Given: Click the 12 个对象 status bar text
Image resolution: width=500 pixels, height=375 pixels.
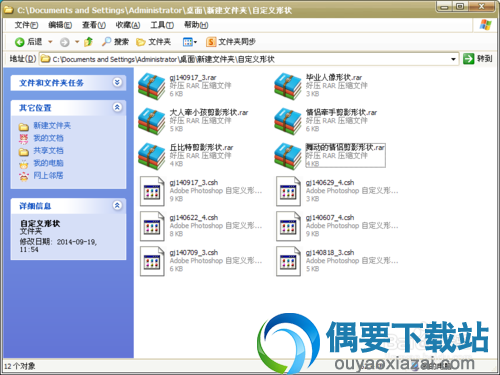Looking at the screenshot, I should (20, 366).
